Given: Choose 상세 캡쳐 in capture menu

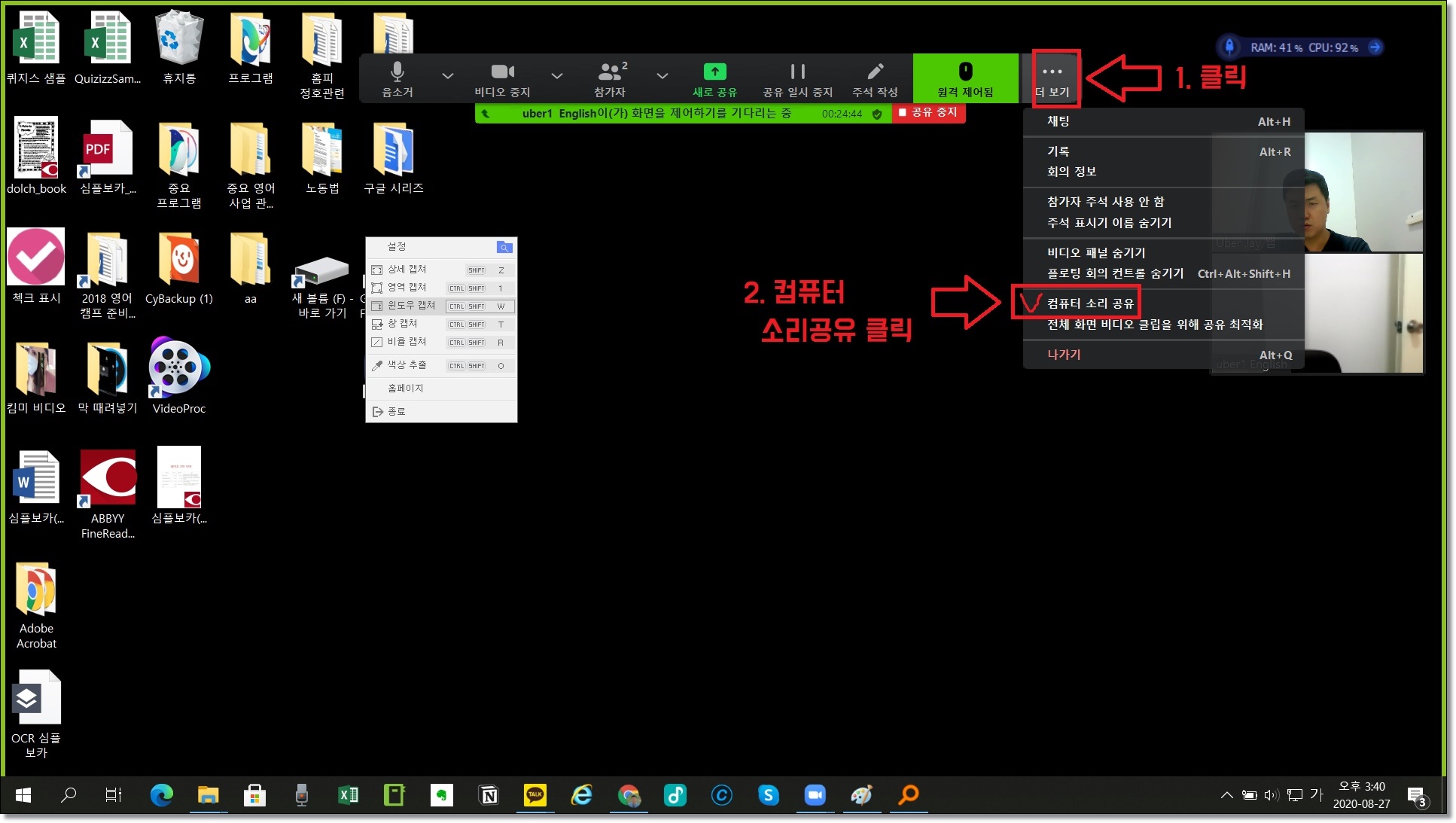Looking at the screenshot, I should point(441,270).
